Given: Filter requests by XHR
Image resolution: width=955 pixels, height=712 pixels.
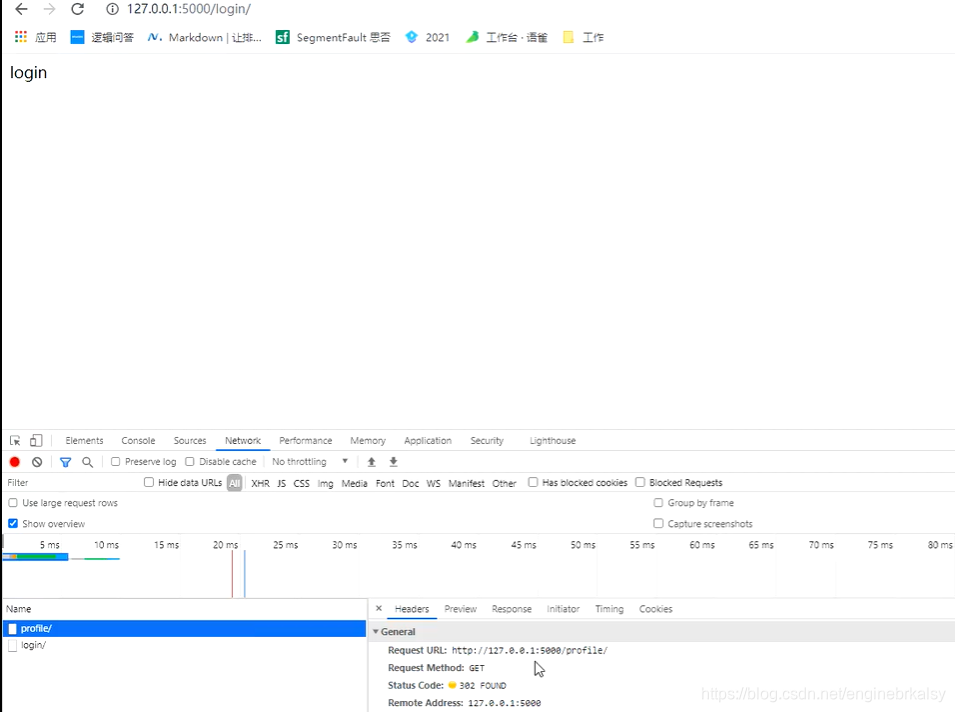Looking at the screenshot, I should 260,483.
